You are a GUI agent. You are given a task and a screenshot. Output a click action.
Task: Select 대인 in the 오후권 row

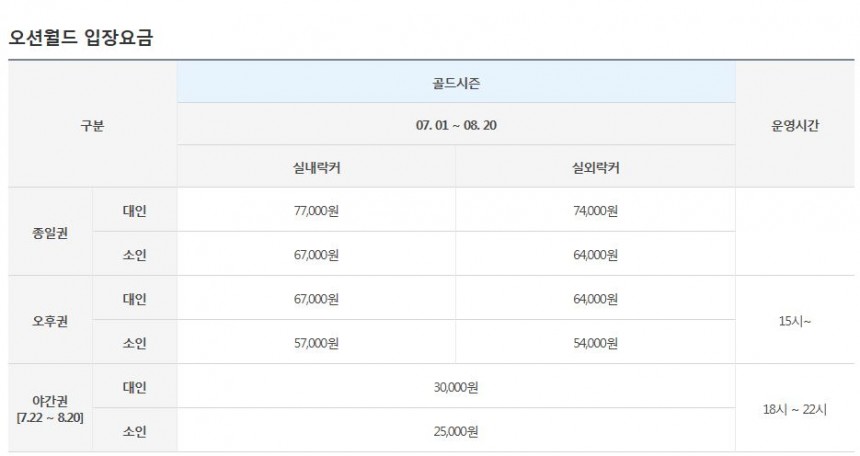pyautogui.click(x=134, y=299)
